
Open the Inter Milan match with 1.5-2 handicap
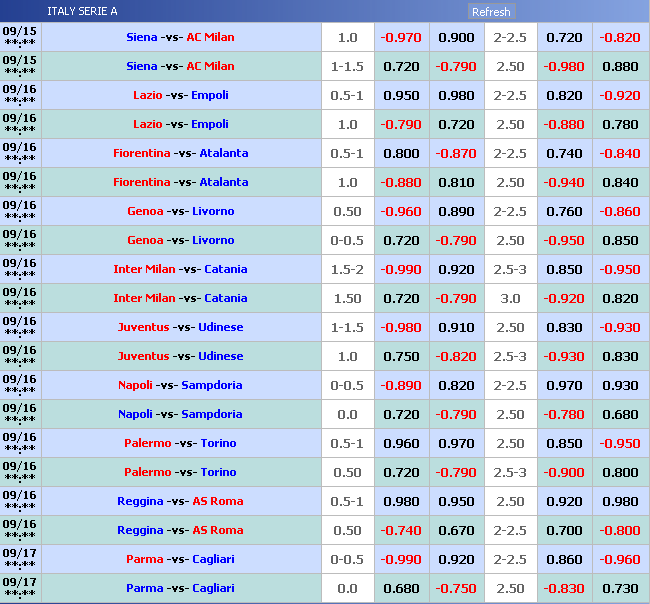click(x=180, y=269)
